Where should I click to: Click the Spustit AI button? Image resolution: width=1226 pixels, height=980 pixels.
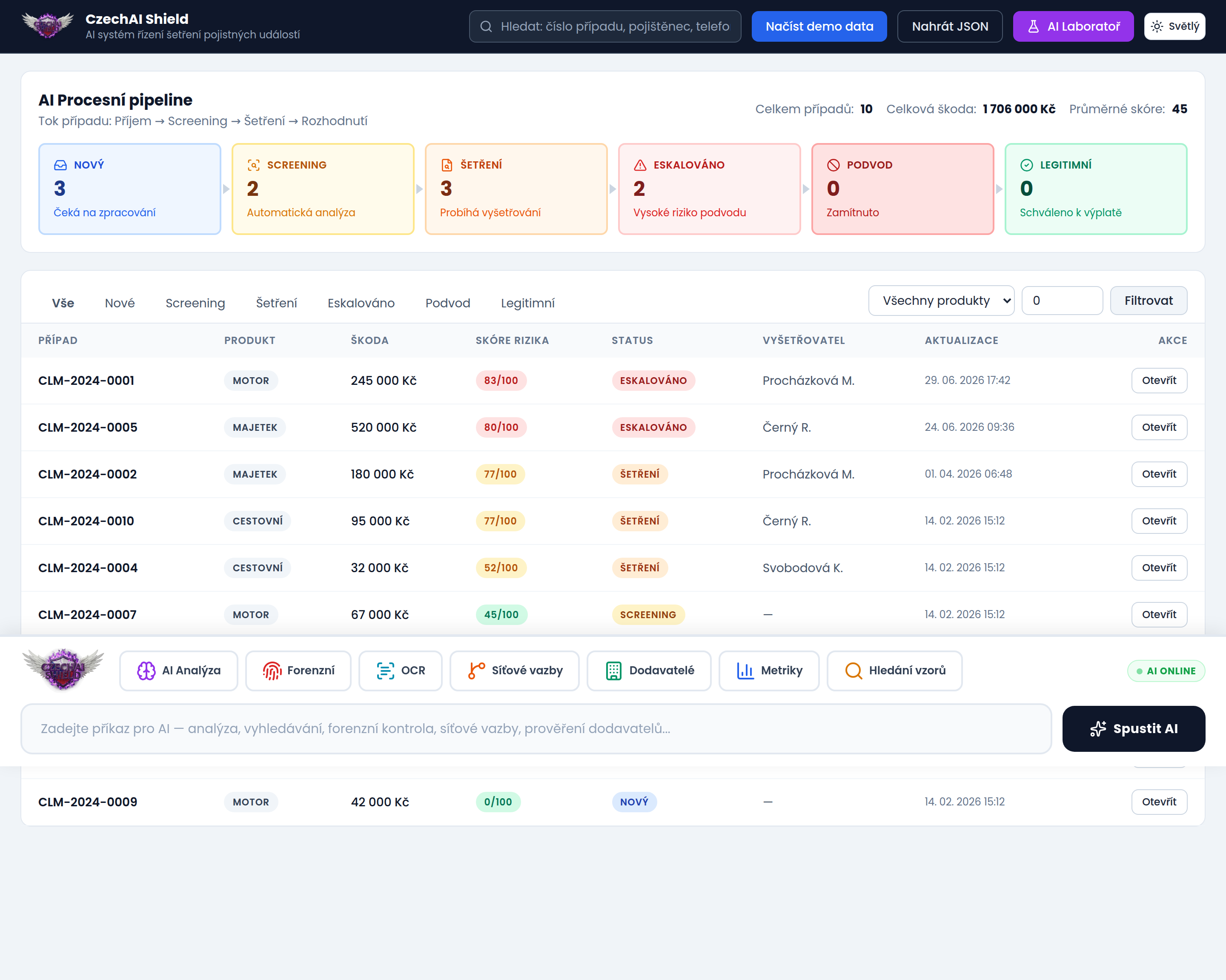pos(1133,728)
